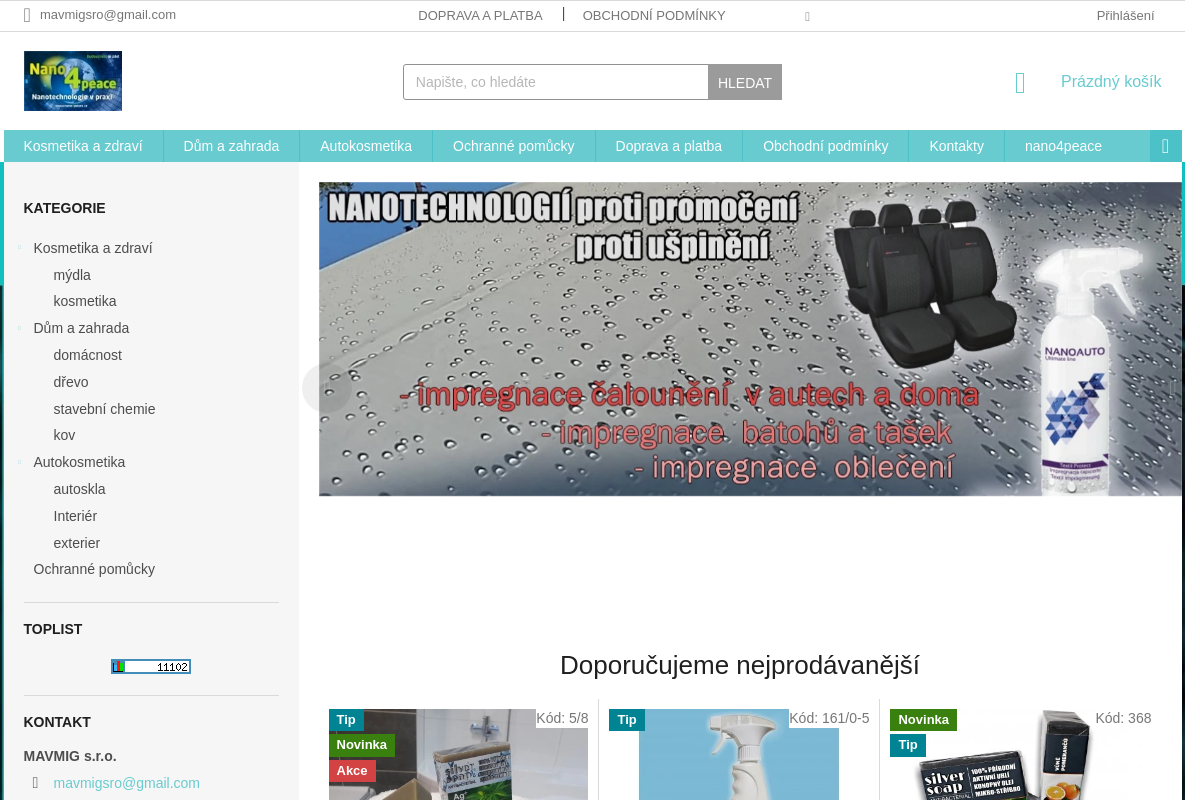This screenshot has height=800, width=1200.
Task: Click the Nano4peace logo
Action: tap(72, 80)
